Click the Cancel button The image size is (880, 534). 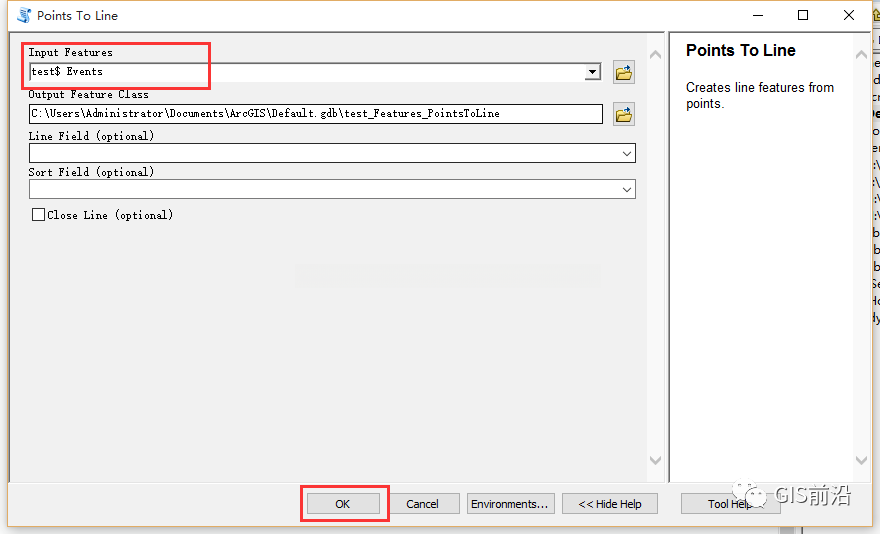[422, 504]
